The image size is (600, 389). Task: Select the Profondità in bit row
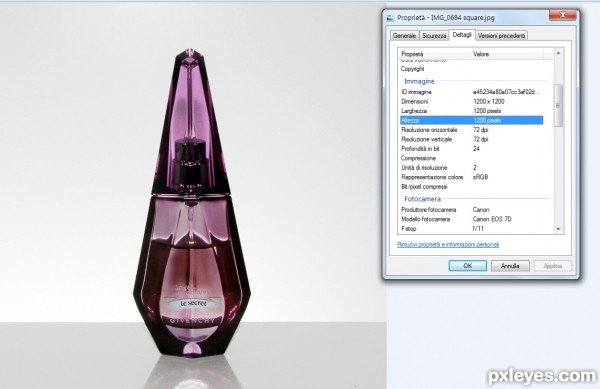tap(471, 148)
